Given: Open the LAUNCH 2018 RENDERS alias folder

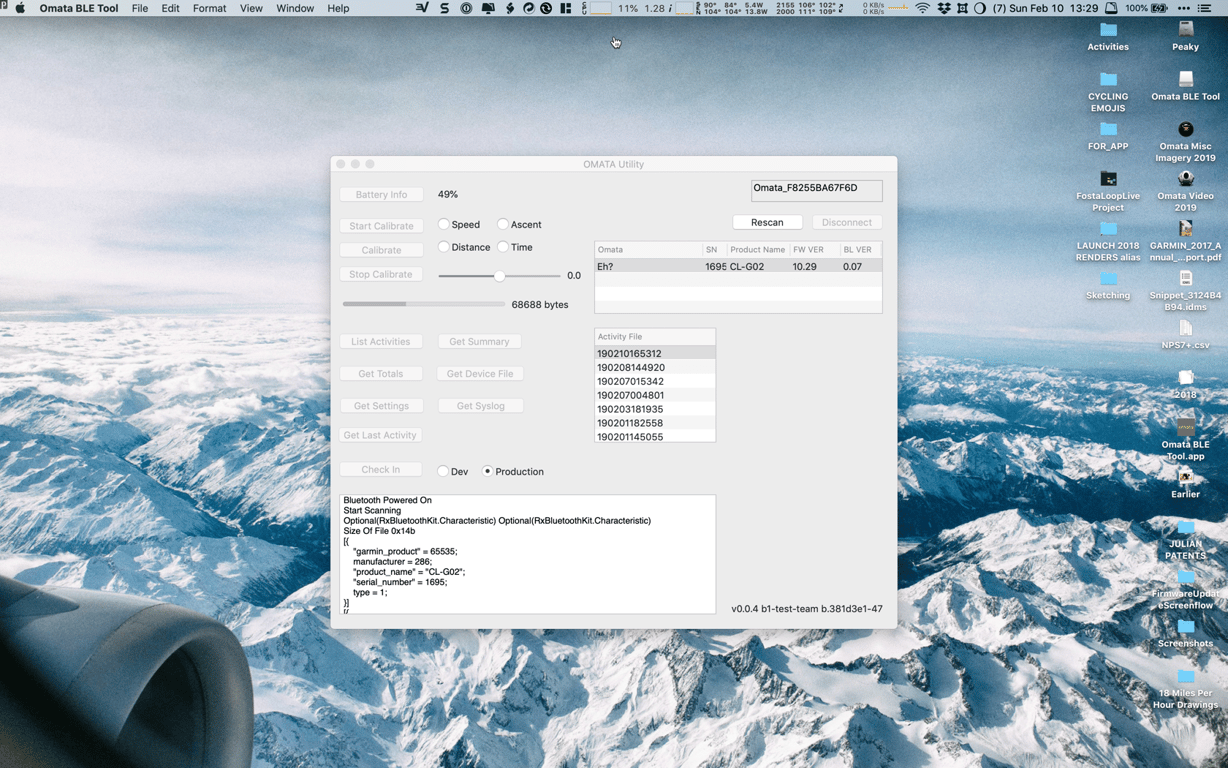Looking at the screenshot, I should pos(1108,229).
